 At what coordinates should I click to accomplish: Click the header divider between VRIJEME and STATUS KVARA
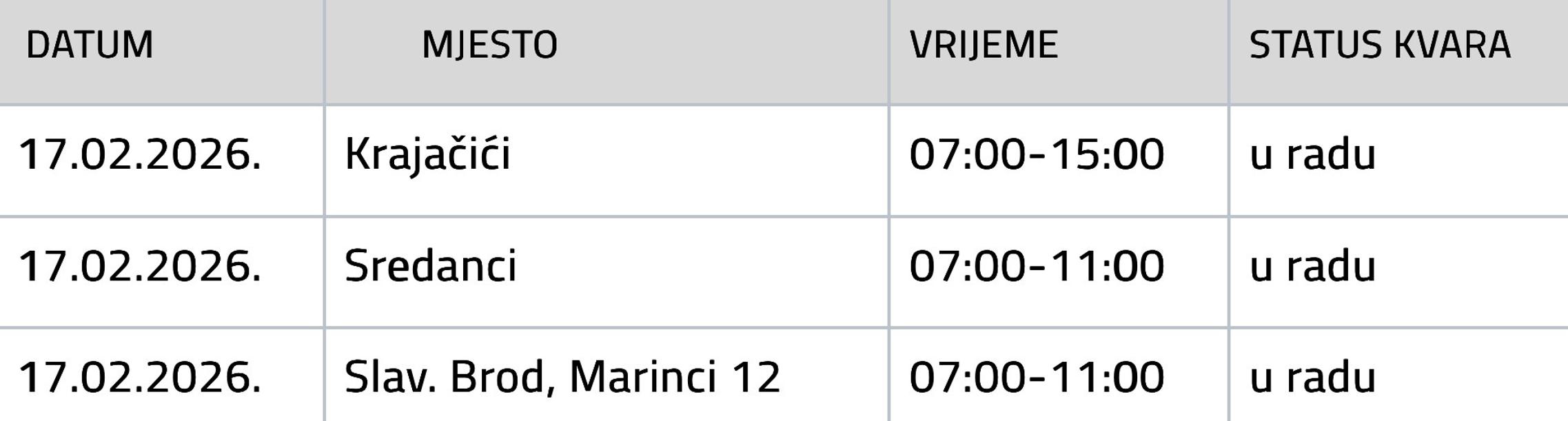1229,52
